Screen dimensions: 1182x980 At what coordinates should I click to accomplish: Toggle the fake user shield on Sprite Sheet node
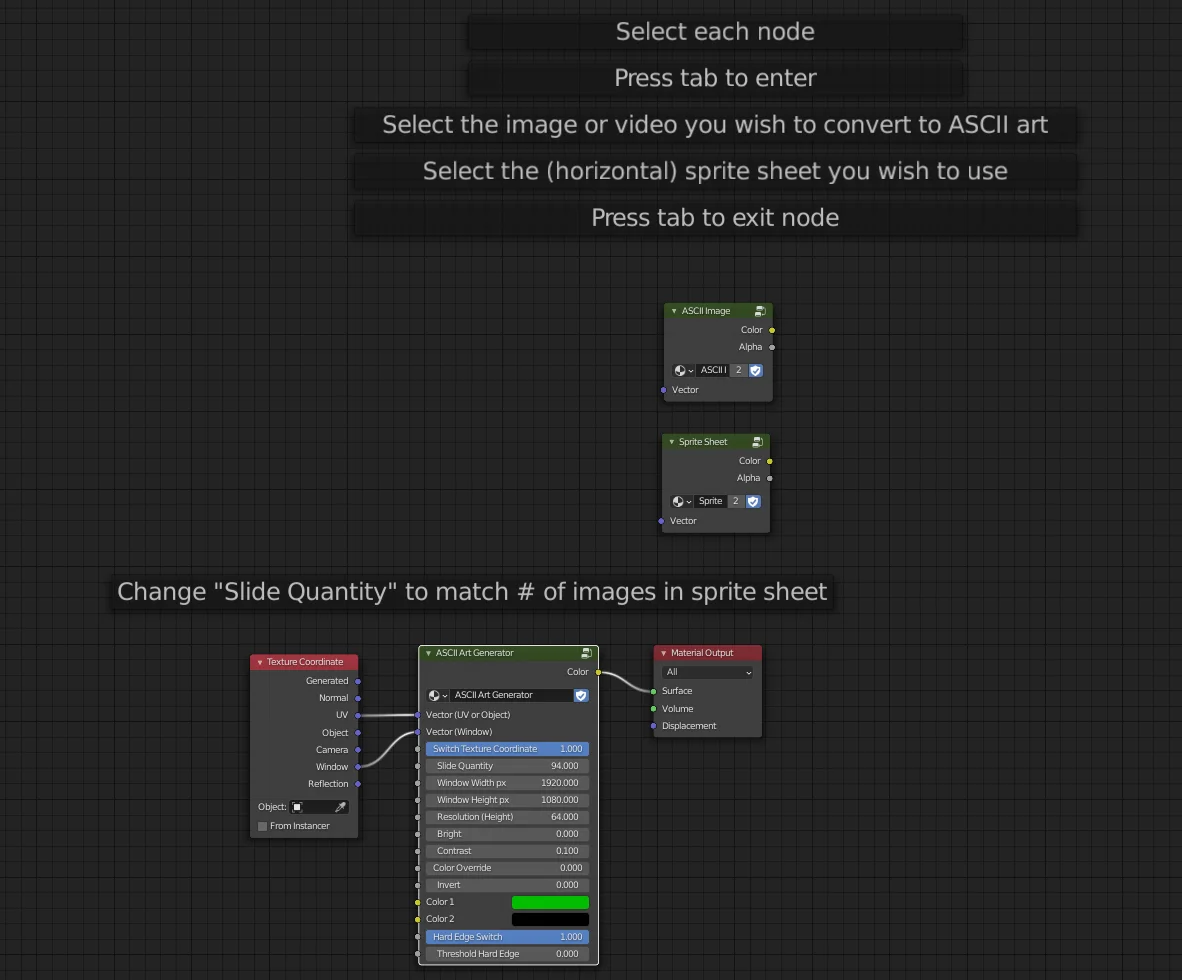(753, 501)
